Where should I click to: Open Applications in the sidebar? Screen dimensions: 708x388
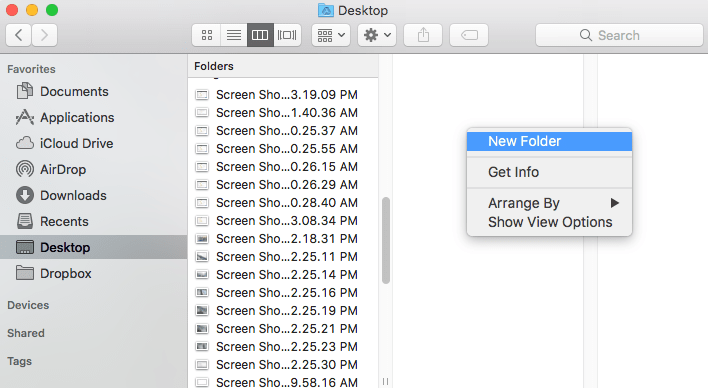[x=93, y=117]
